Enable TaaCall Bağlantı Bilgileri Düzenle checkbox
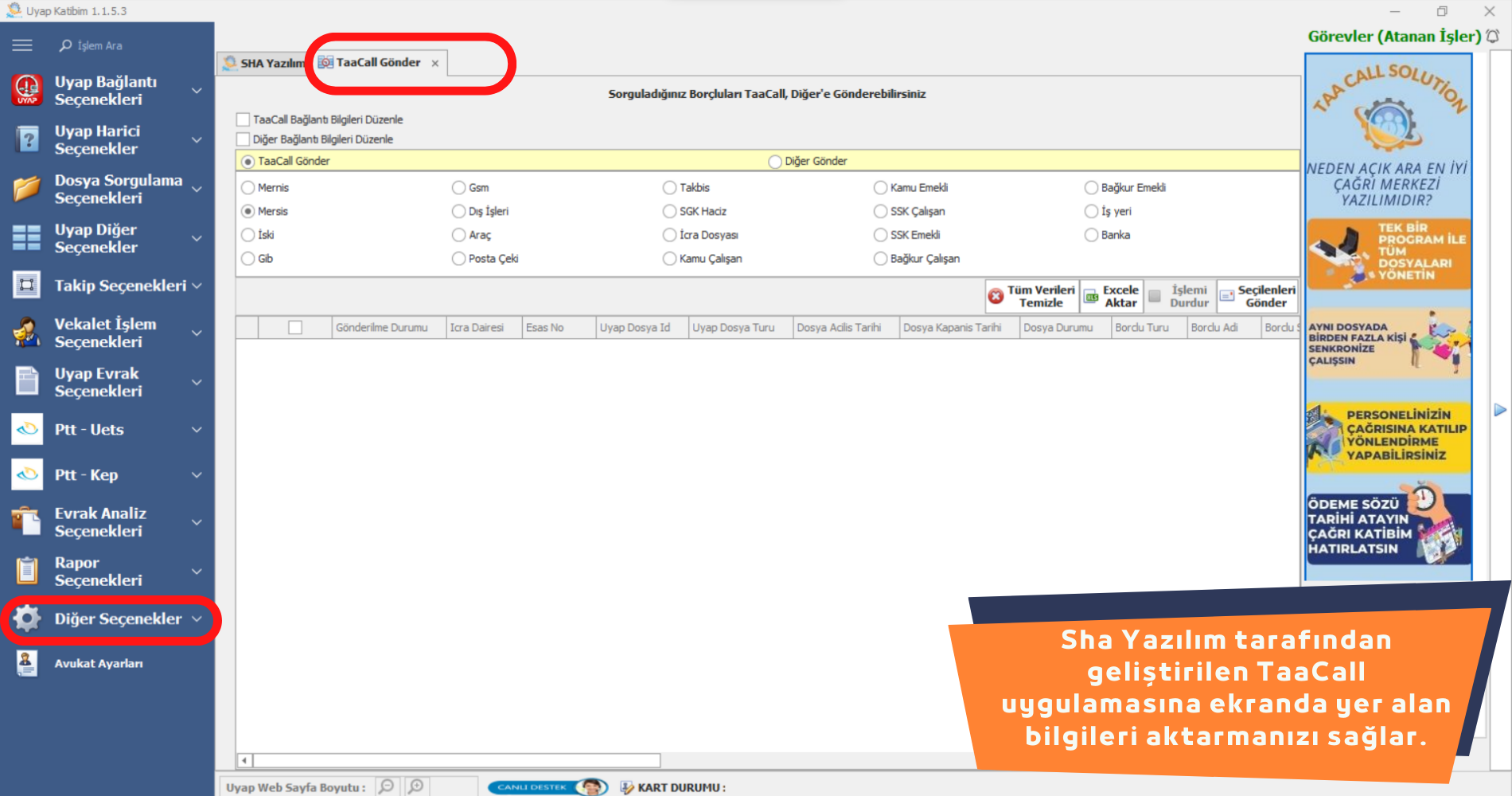1512x796 pixels. point(244,119)
